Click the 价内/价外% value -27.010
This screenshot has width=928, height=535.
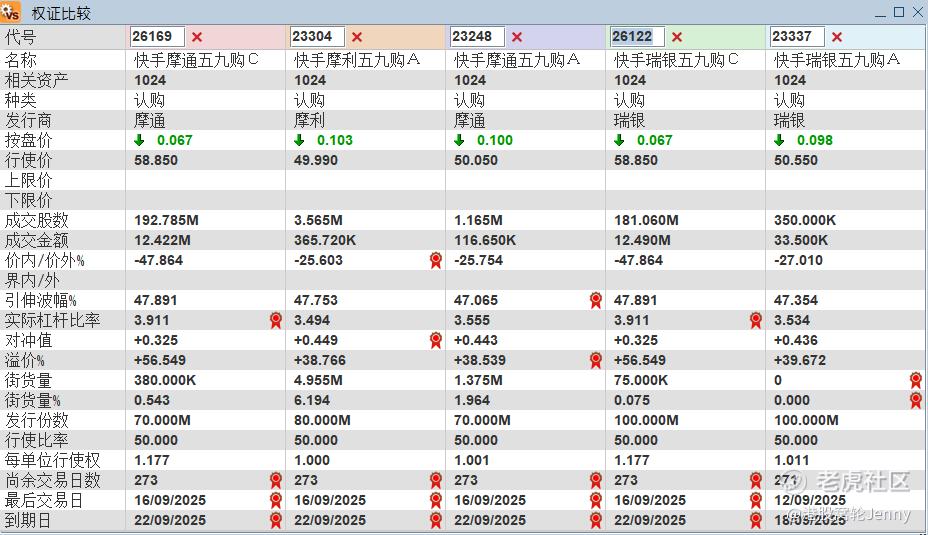(x=798, y=260)
